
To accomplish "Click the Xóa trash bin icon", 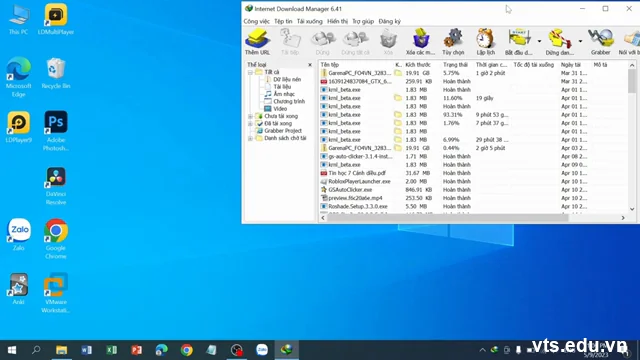I will pyautogui.click(x=388, y=42).
